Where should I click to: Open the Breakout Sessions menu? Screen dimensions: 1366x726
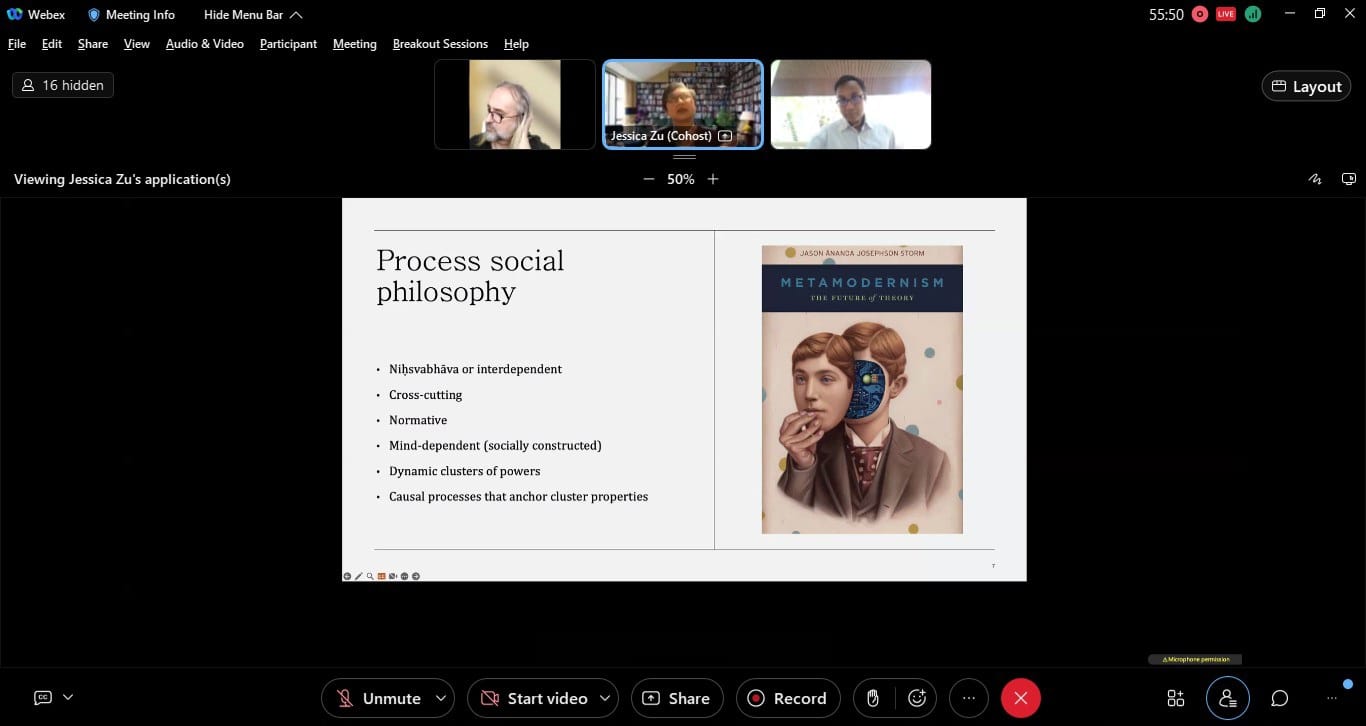[440, 44]
